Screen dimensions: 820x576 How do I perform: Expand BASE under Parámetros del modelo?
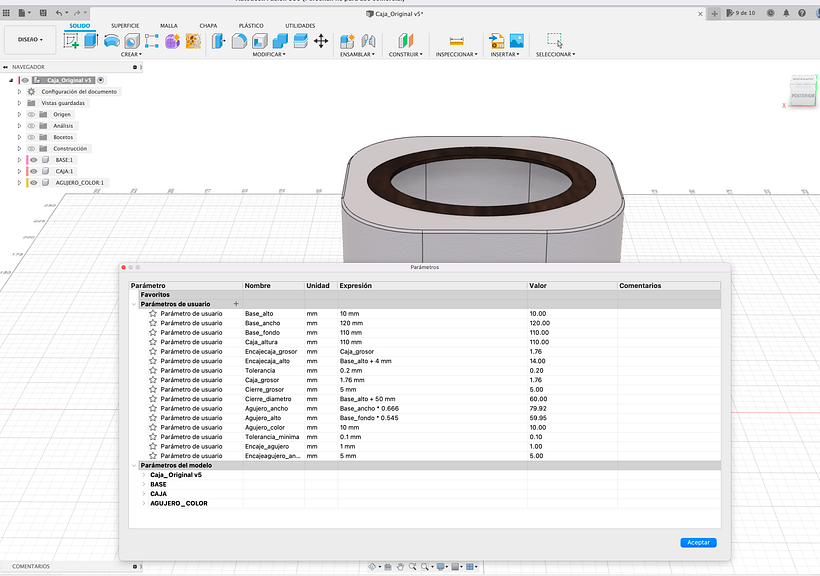point(143,484)
